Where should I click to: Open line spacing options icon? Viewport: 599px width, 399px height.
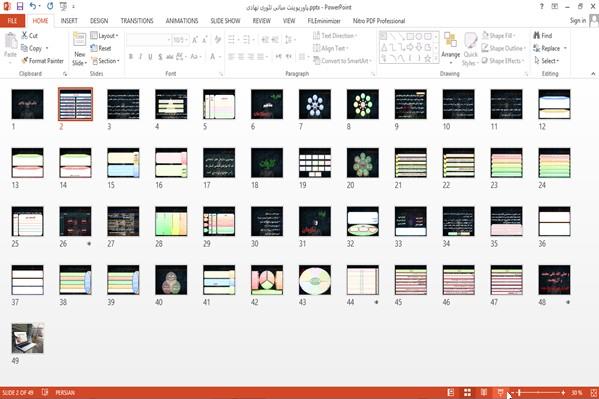[x=289, y=40]
